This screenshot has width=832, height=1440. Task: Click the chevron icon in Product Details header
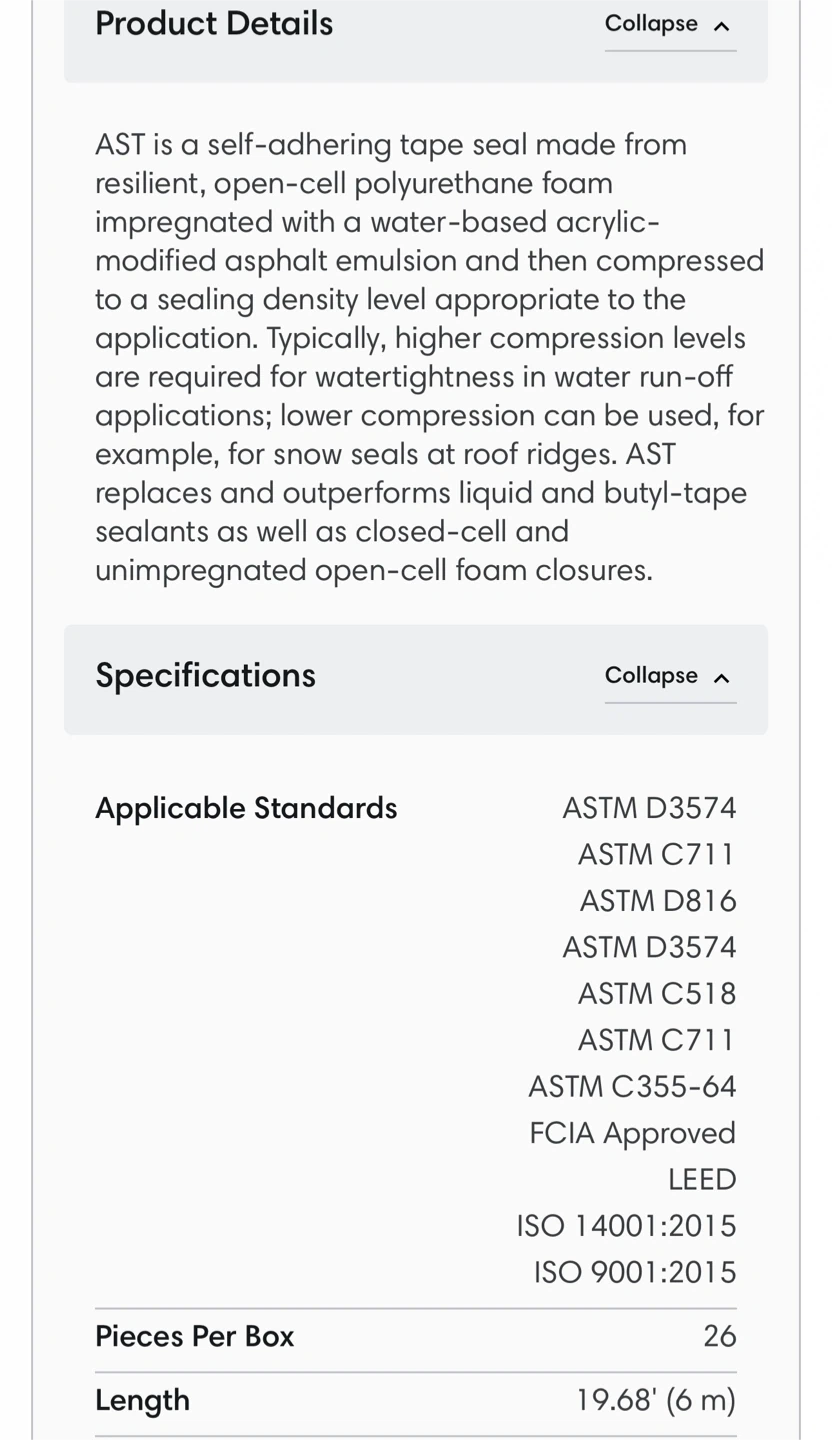tap(721, 26)
